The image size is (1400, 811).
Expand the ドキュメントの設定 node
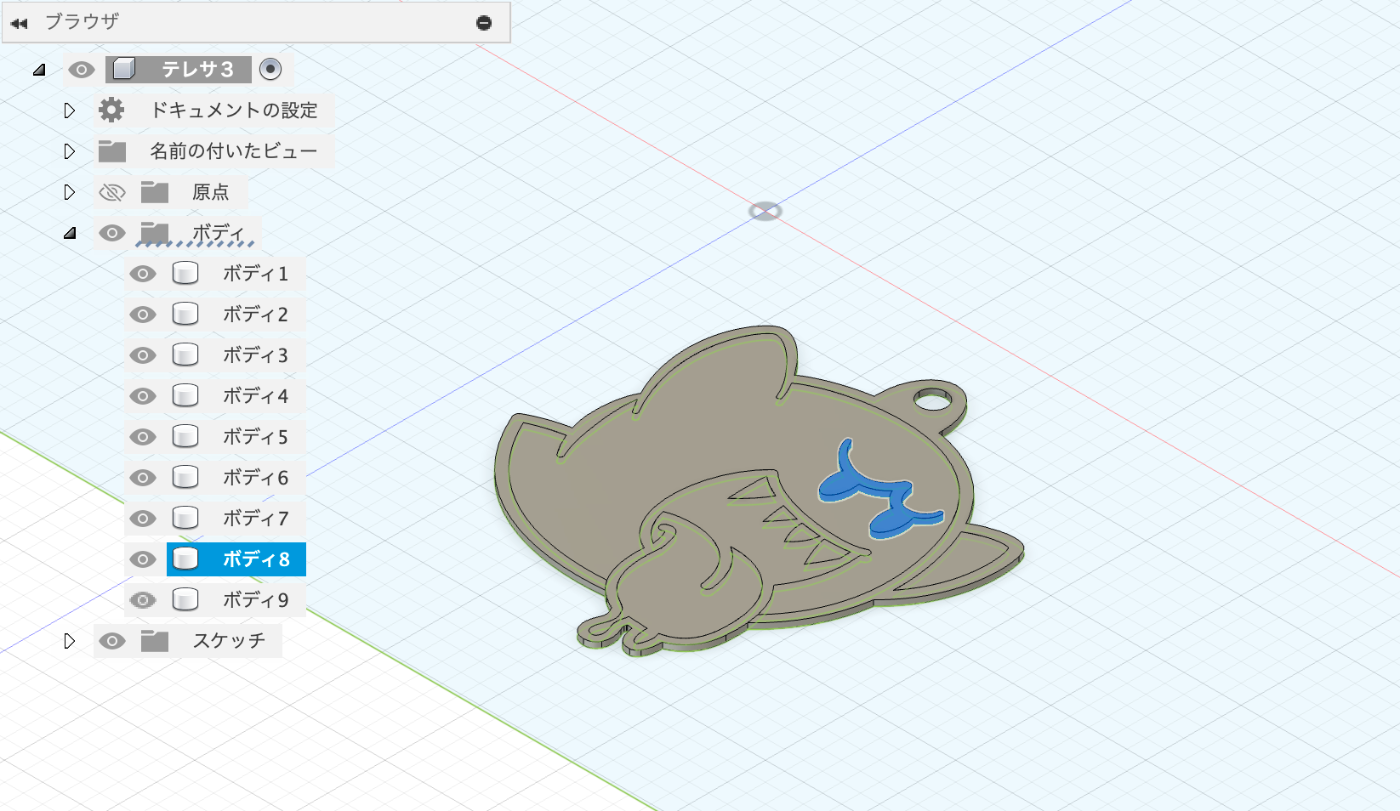tap(69, 110)
